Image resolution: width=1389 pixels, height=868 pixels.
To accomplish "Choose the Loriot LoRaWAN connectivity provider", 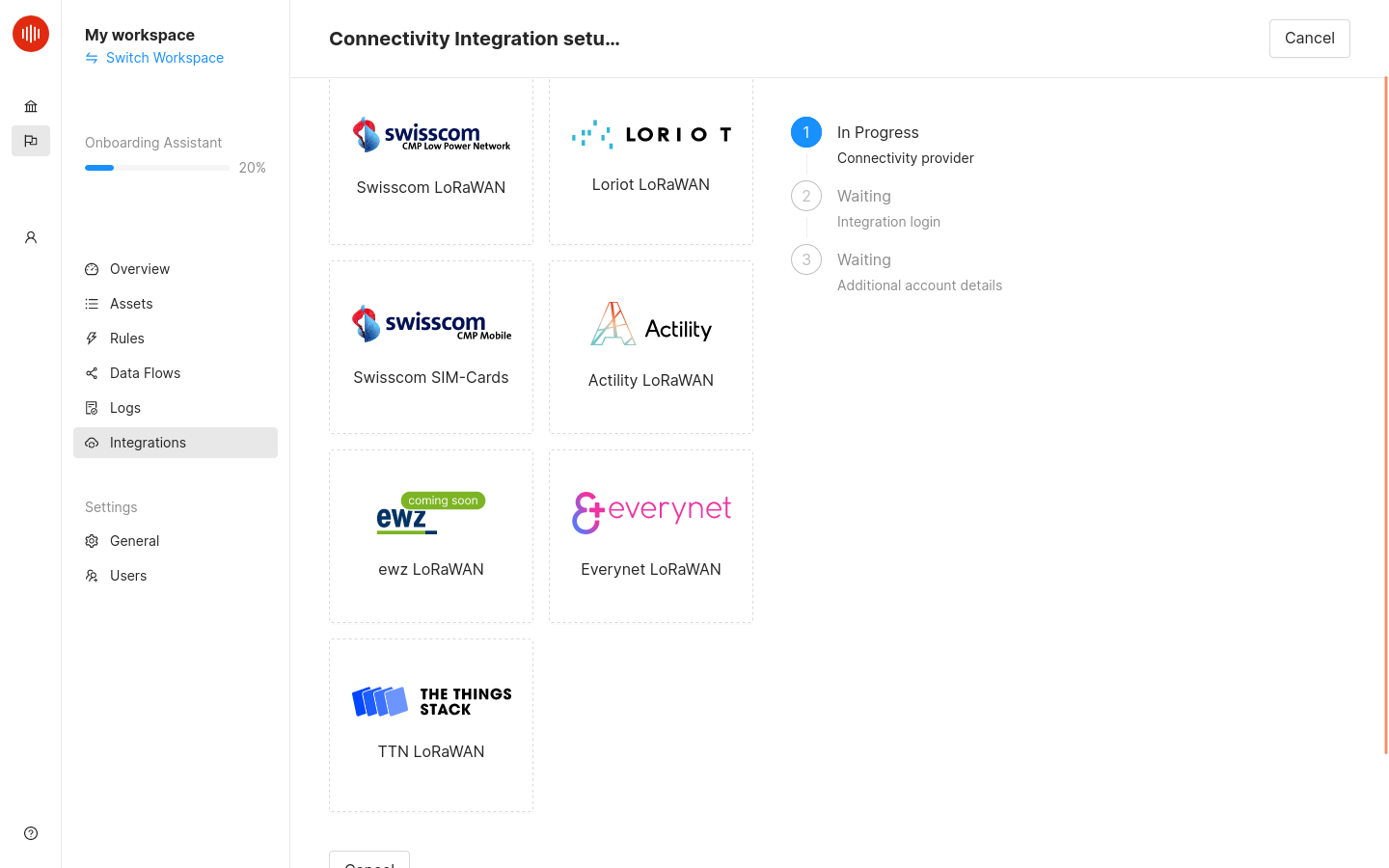I will (x=650, y=161).
